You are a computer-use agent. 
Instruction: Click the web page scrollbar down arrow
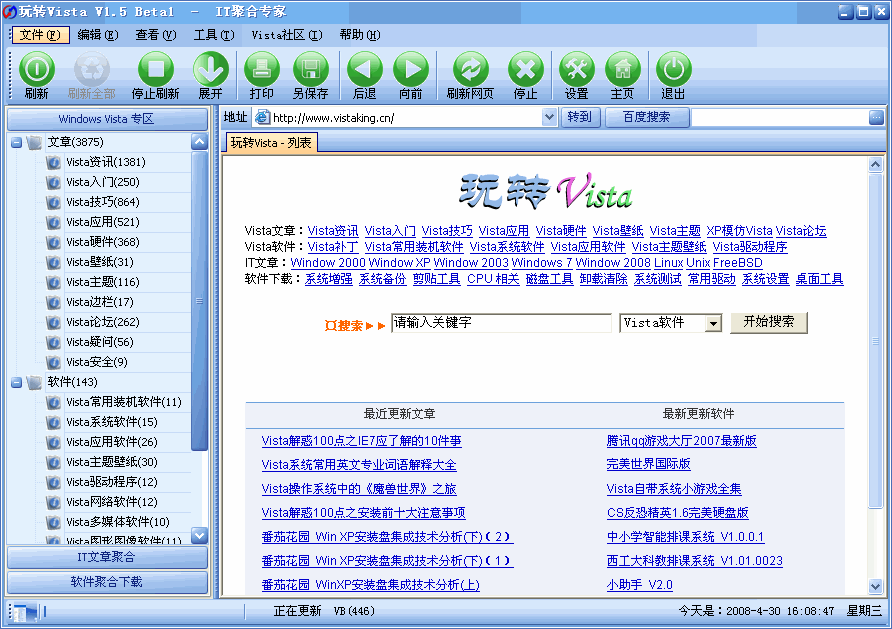[x=876, y=586]
